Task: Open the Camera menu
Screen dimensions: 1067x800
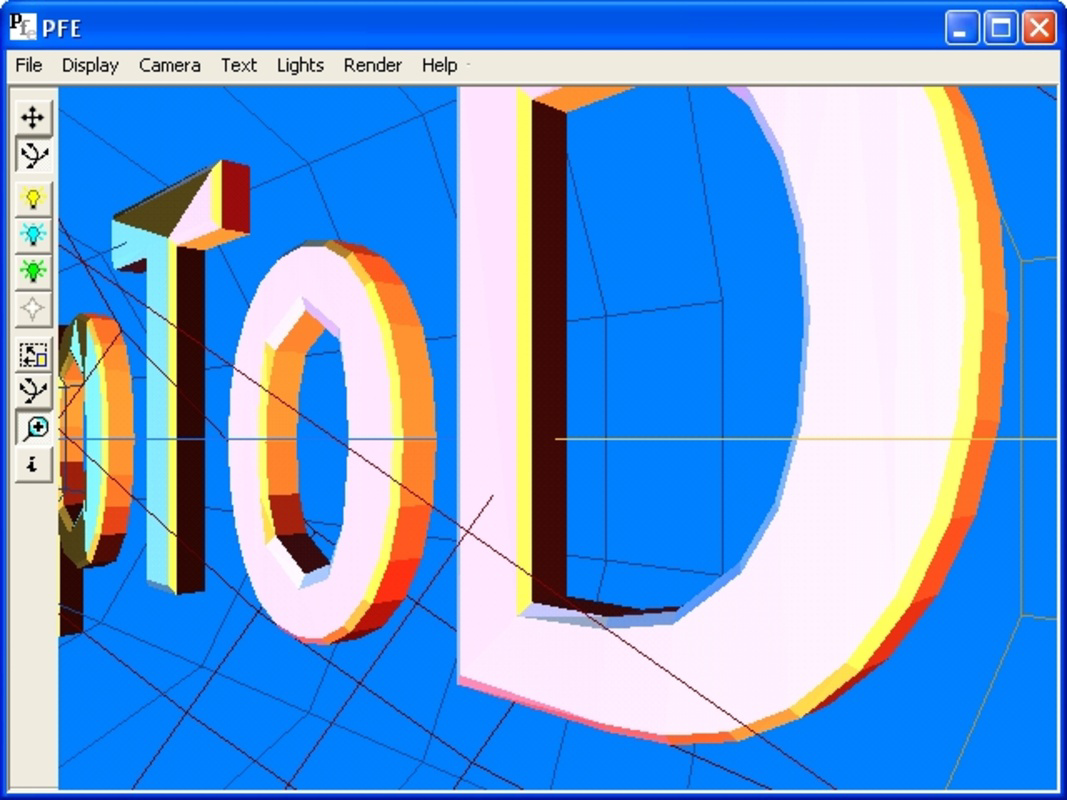Action: pyautogui.click(x=169, y=65)
